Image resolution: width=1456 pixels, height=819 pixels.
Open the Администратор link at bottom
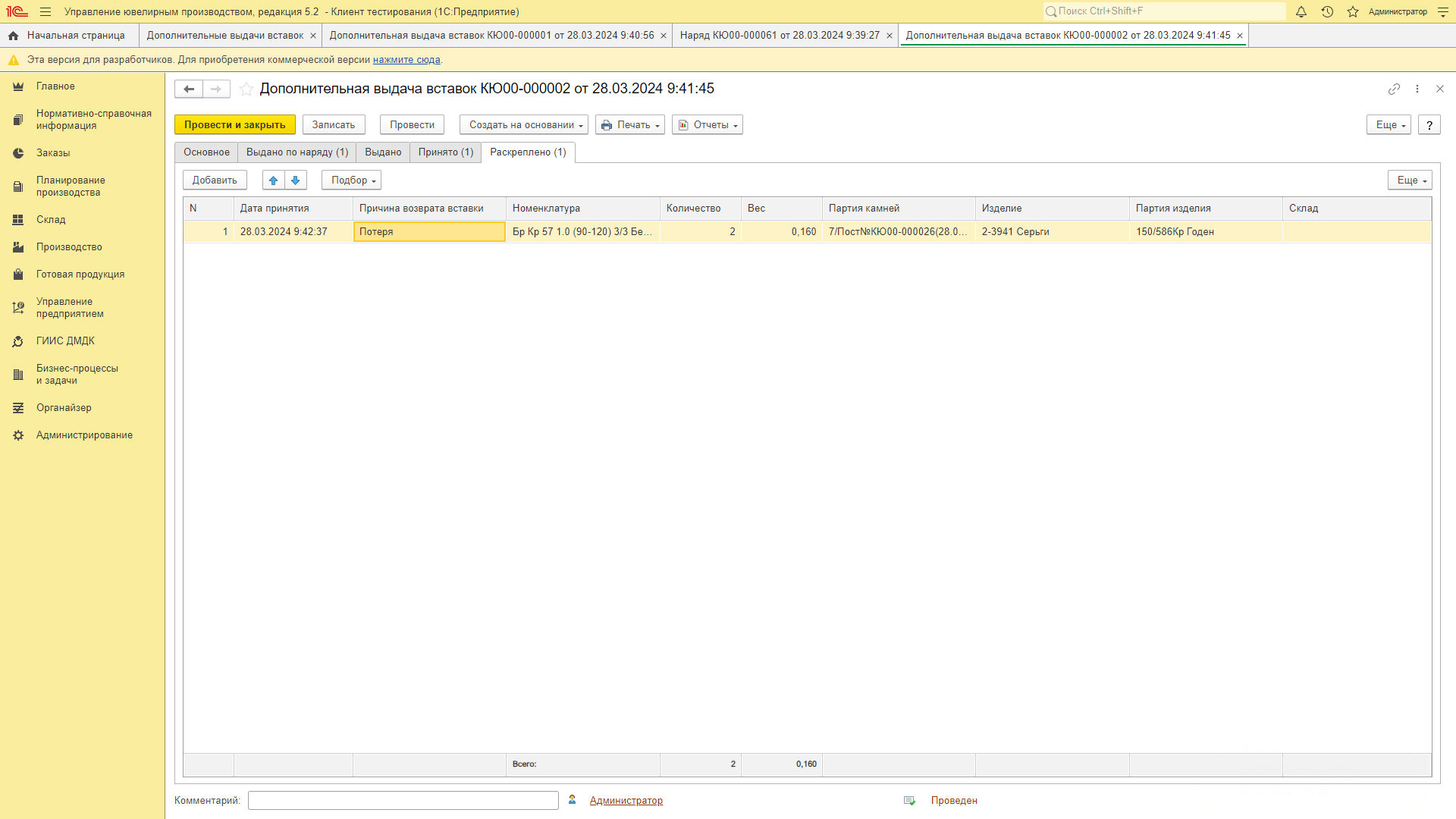[x=626, y=801]
